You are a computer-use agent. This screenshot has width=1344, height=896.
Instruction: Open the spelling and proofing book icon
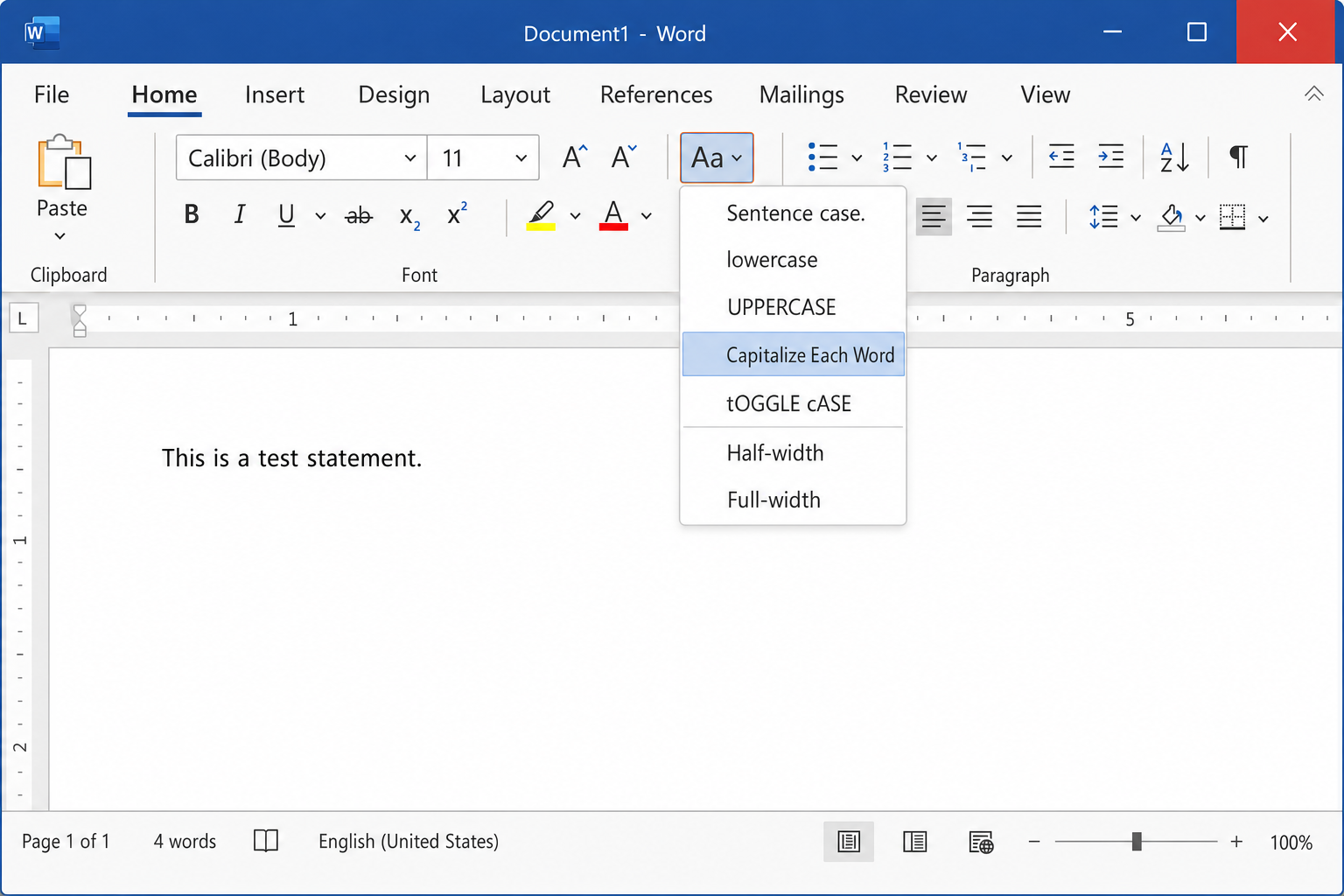tap(266, 841)
